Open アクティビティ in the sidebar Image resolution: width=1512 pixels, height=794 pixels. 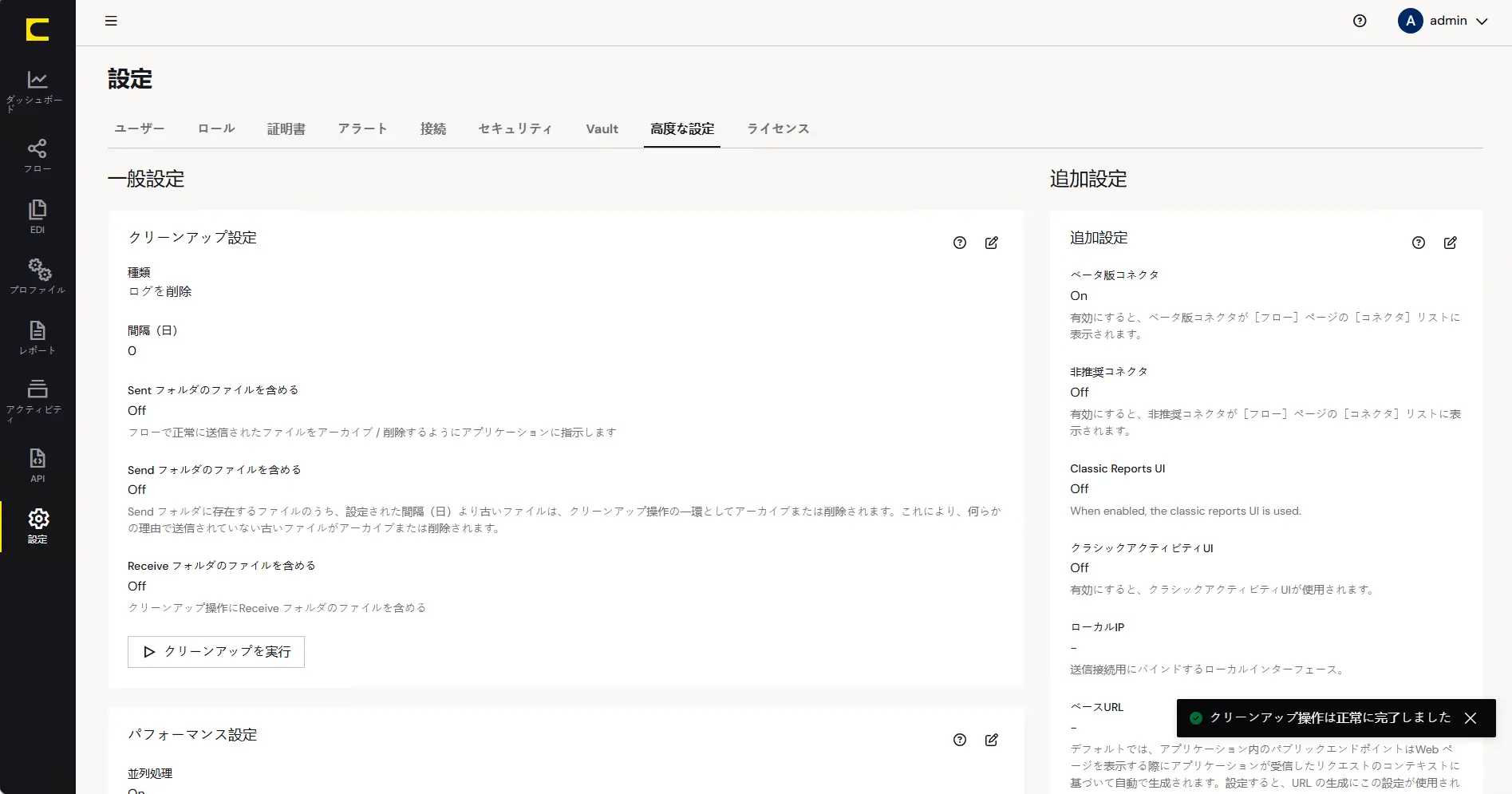[38, 401]
